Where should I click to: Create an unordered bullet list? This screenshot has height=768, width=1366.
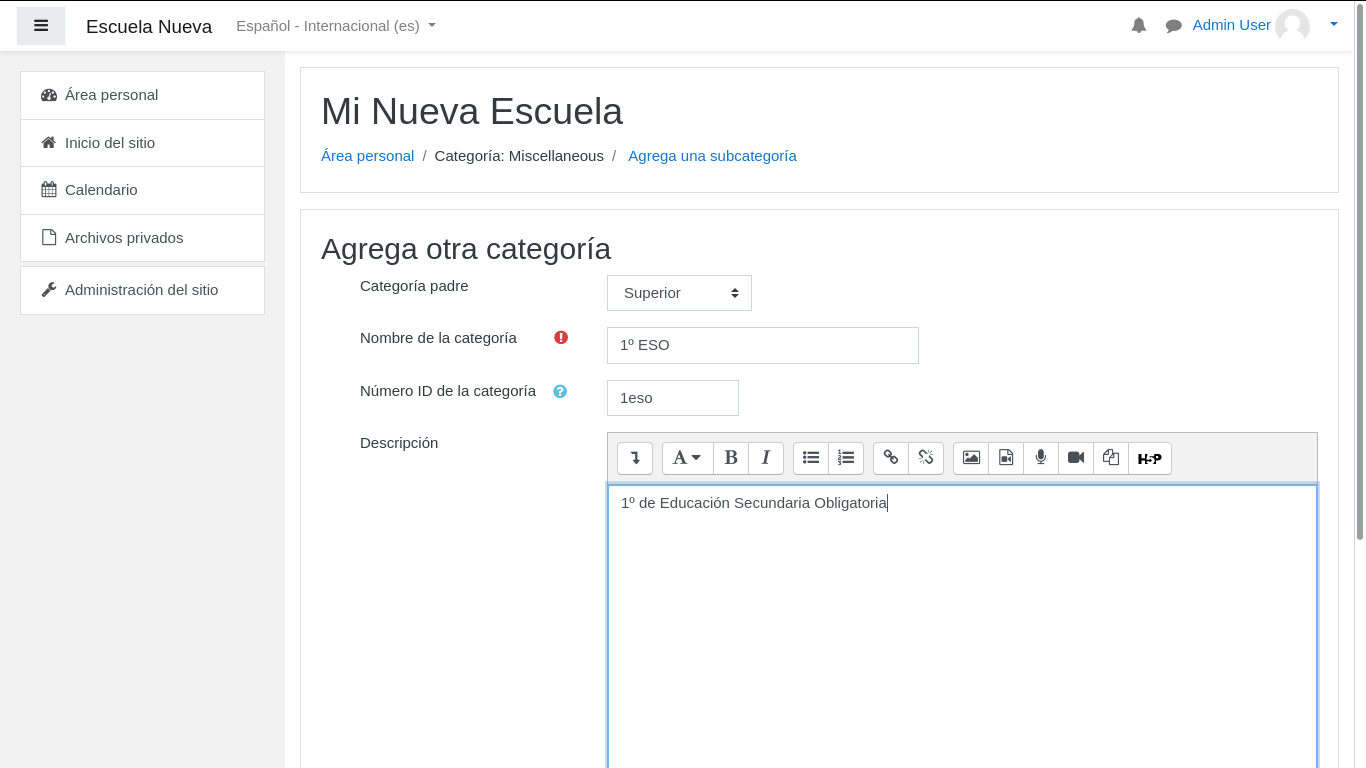[810, 458]
